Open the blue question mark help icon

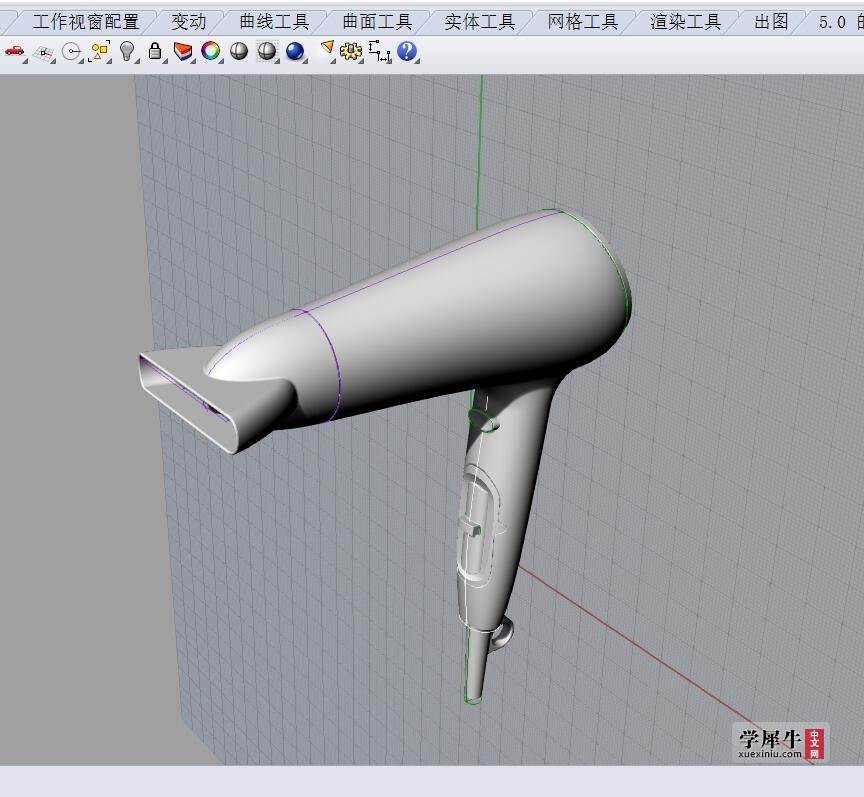[x=407, y=51]
